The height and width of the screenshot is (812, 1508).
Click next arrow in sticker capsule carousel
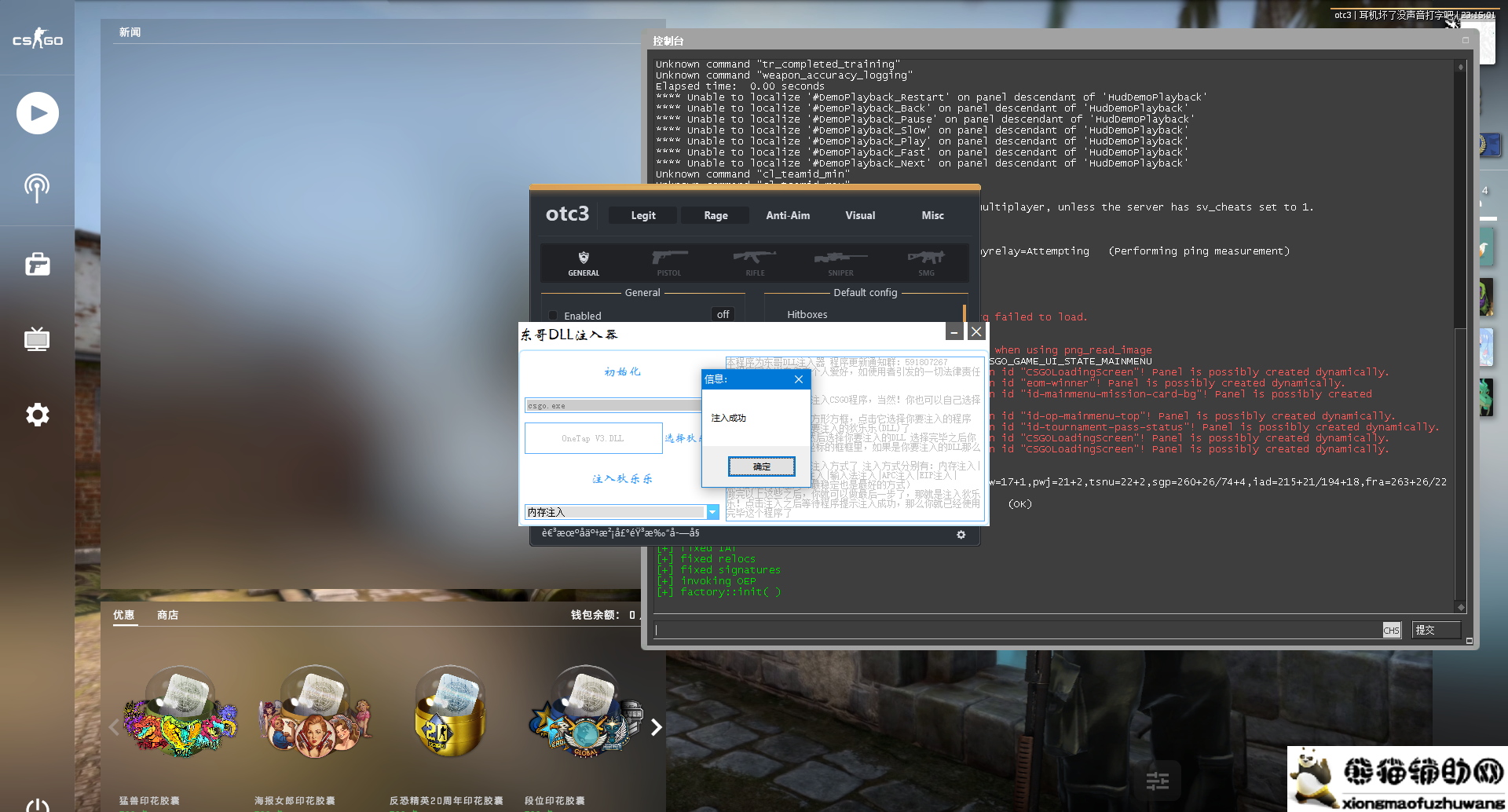(657, 728)
